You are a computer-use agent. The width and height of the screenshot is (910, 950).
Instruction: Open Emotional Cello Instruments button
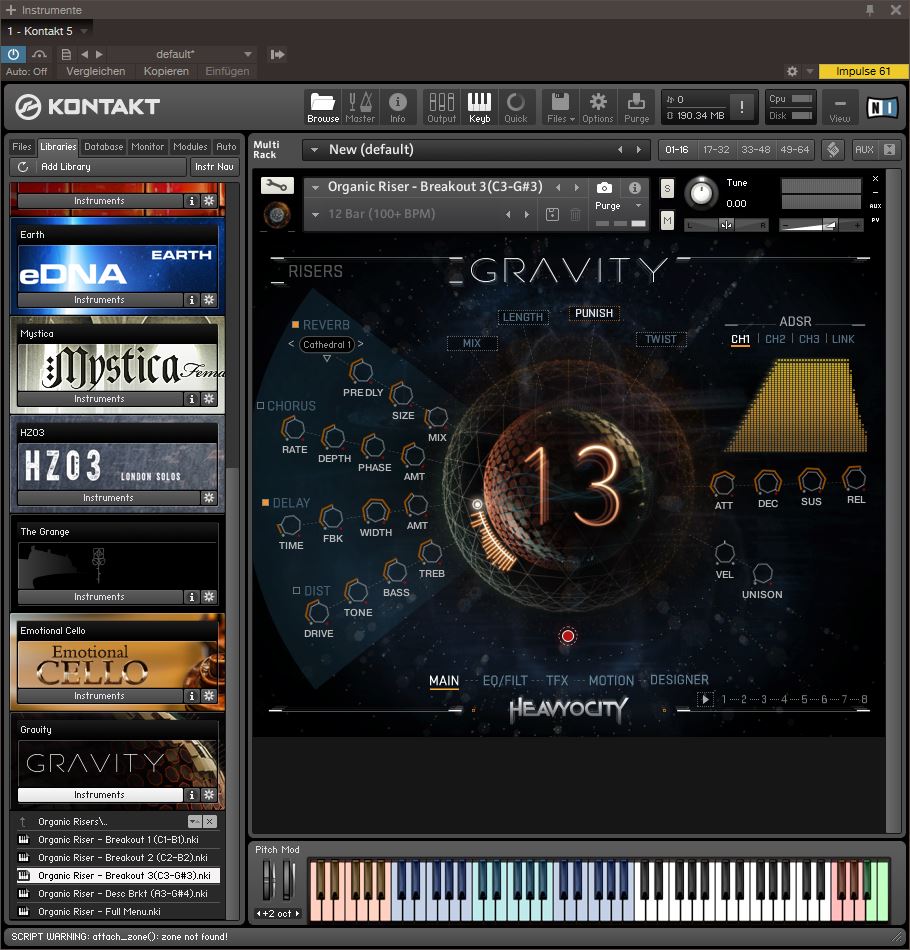coord(99,696)
